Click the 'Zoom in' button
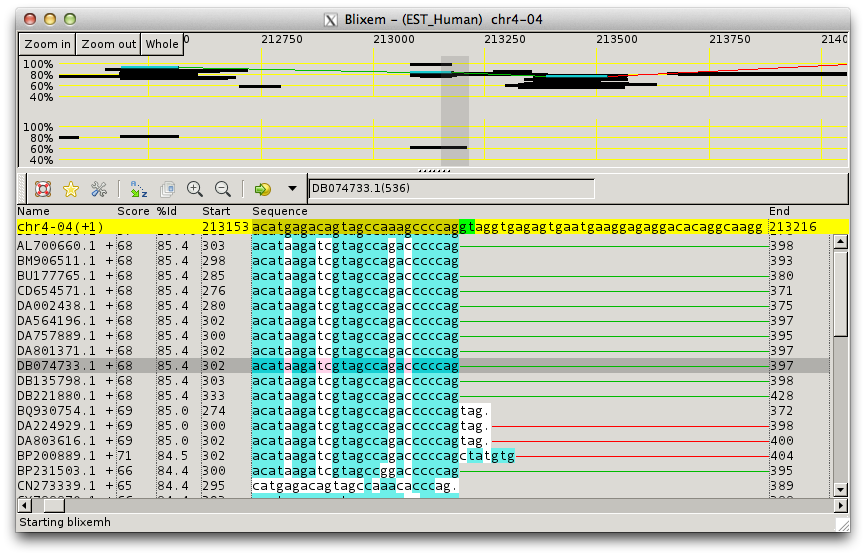This screenshot has height=555, width=865. tap(47, 44)
